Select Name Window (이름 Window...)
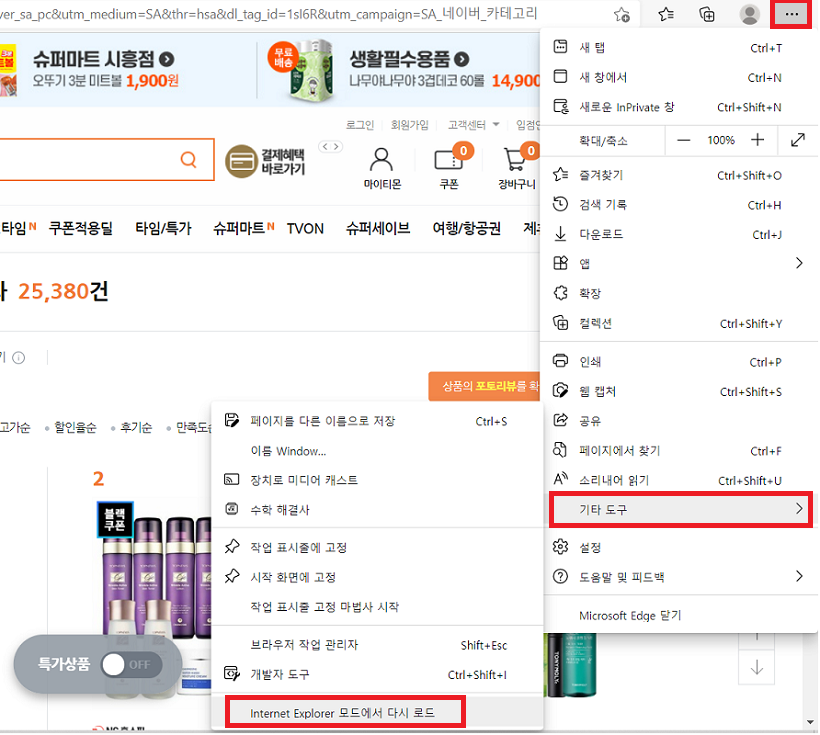The width and height of the screenshot is (820, 735). tap(377, 451)
